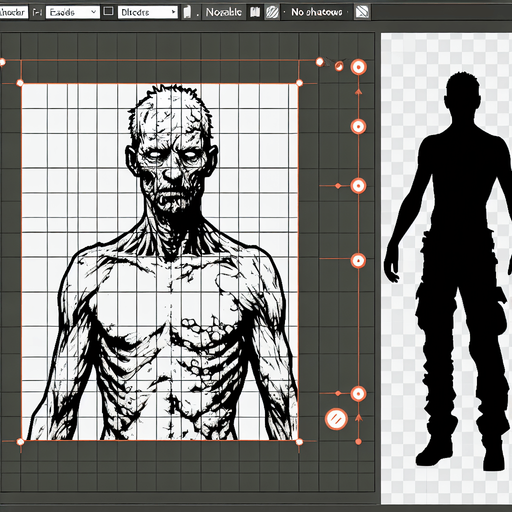Click the lowest target marker on vertical guide
Viewport: 512px width, 512px height.
(x=359, y=394)
